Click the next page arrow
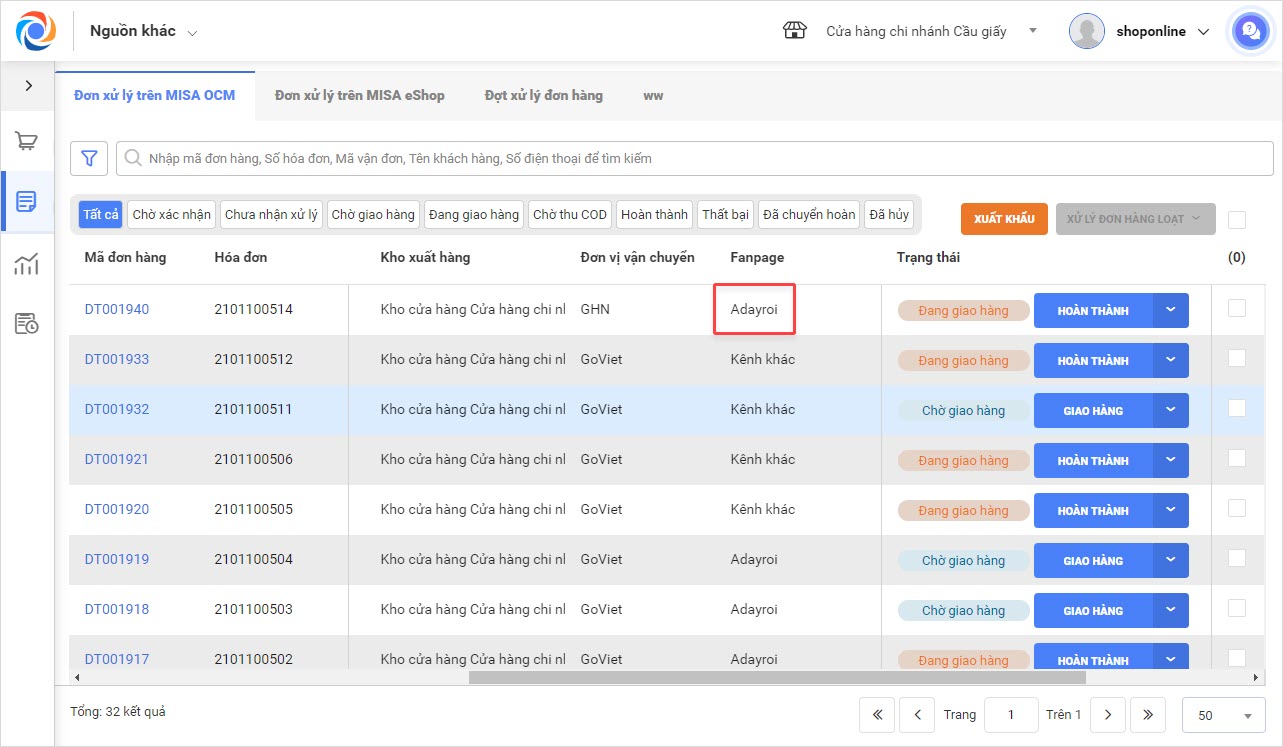This screenshot has height=747, width=1283. tap(1107, 715)
